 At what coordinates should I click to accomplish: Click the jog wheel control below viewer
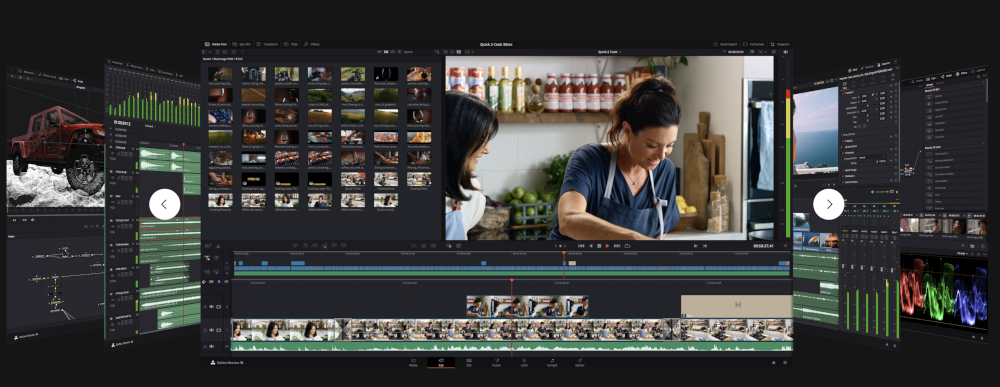pyautogui.click(x=560, y=245)
